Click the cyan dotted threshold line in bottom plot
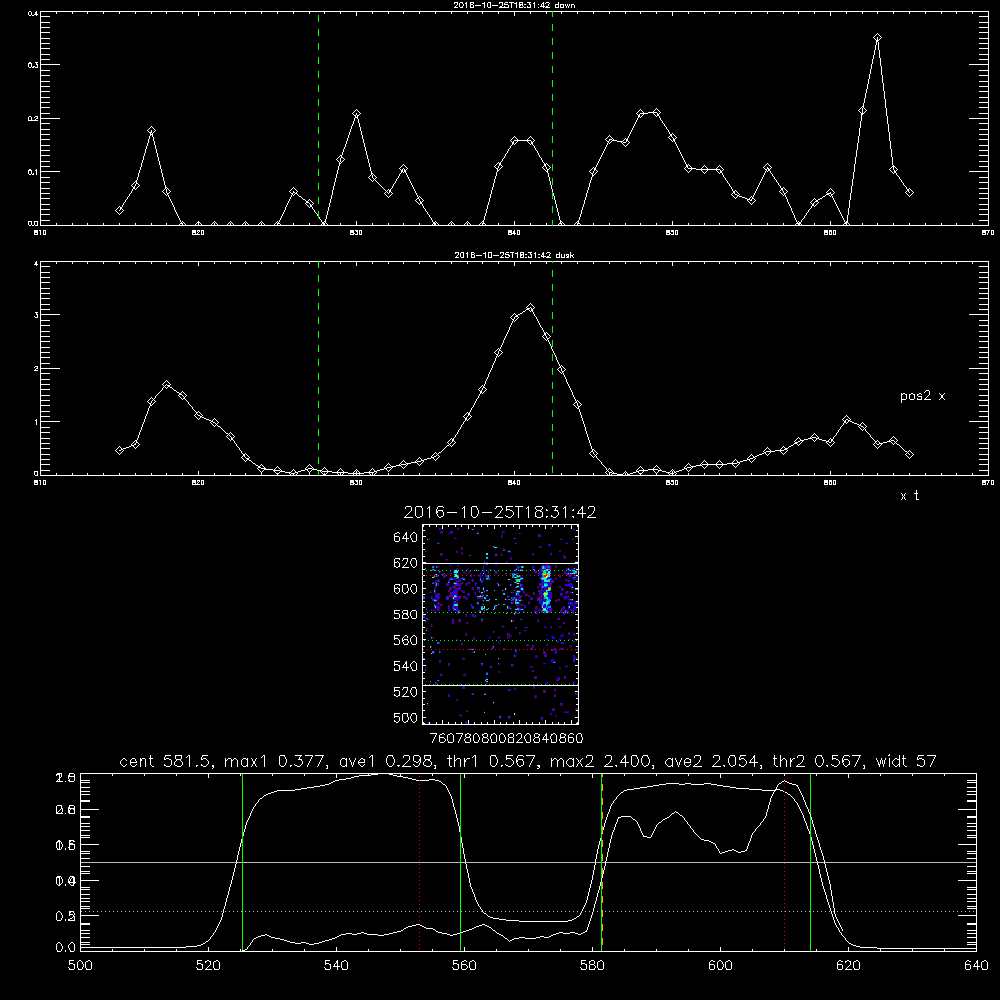 coord(528,911)
